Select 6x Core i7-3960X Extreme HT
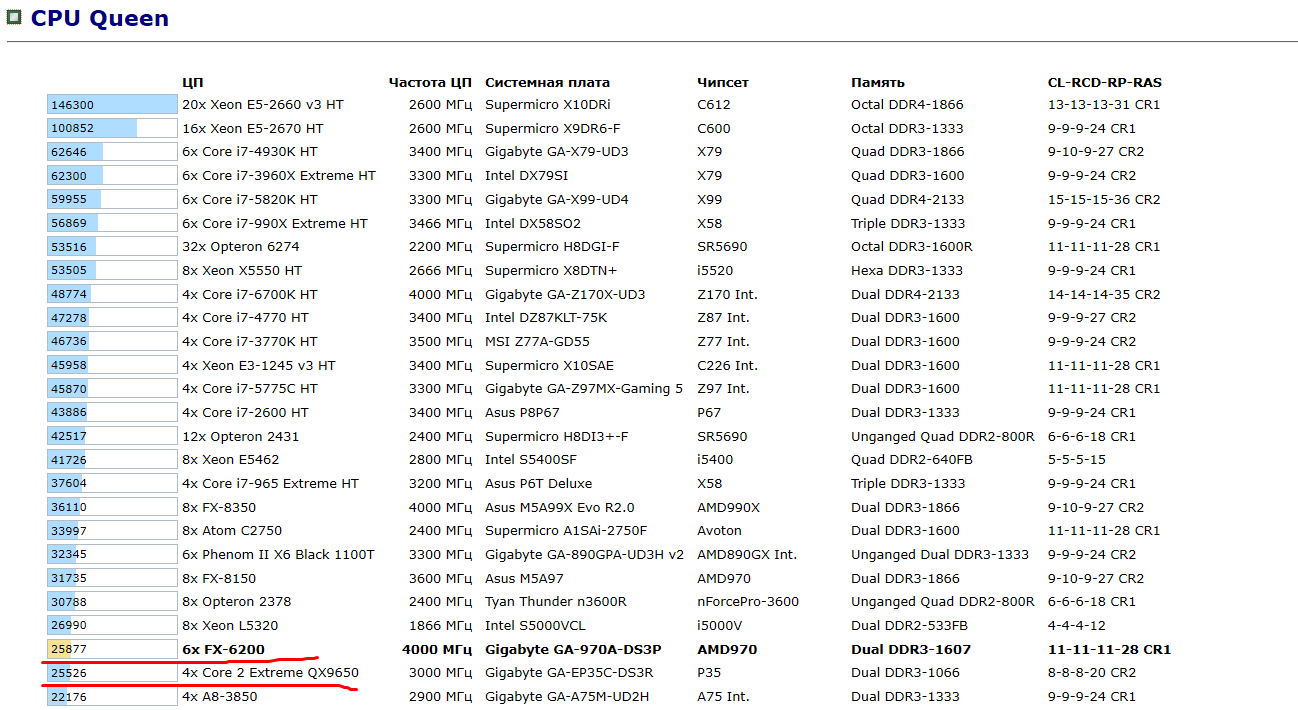This screenshot has height=710, width=1298. pos(279,176)
